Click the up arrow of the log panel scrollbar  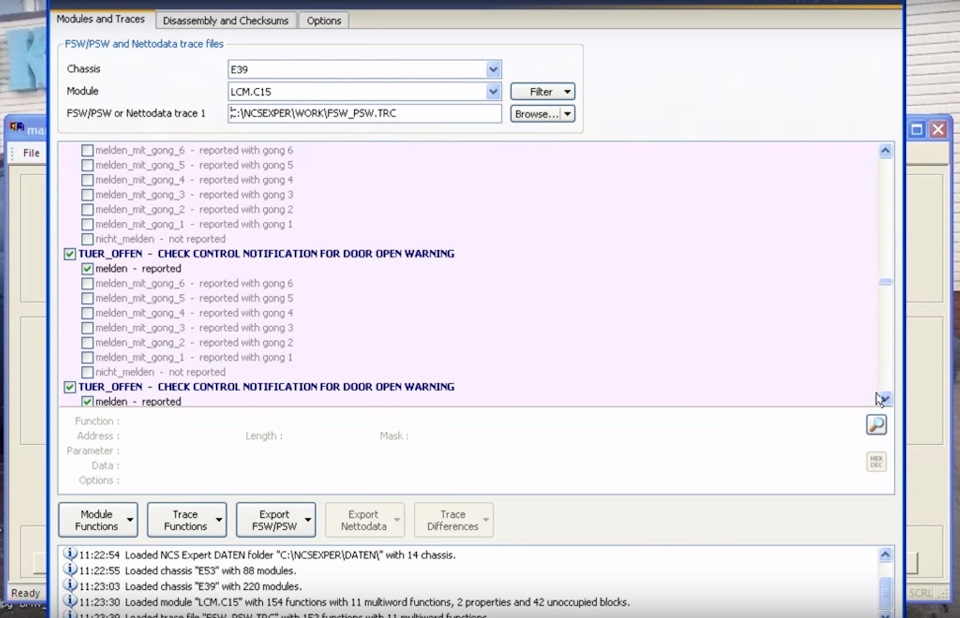pyautogui.click(x=885, y=555)
